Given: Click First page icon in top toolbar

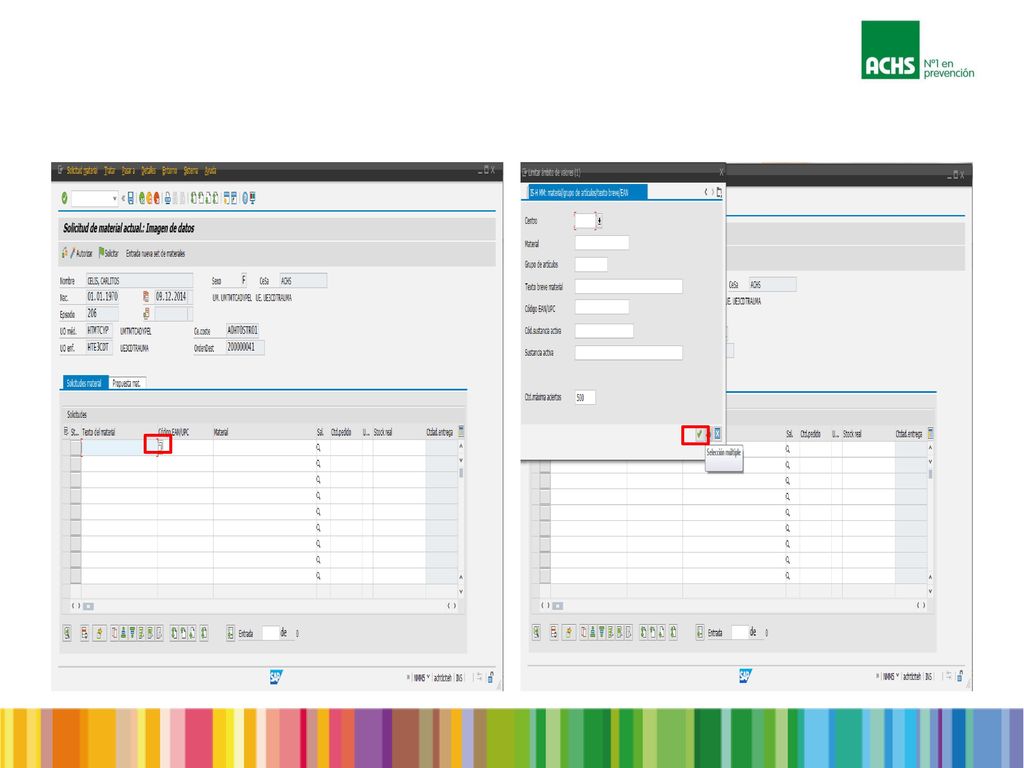Looking at the screenshot, I should pyautogui.click(x=194, y=198).
